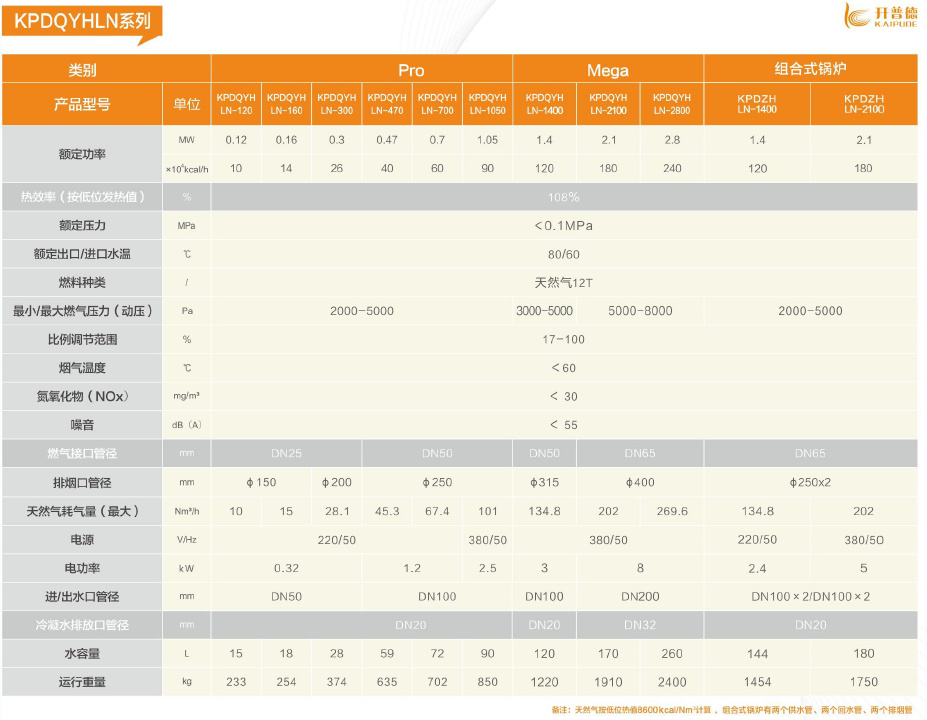This screenshot has width=927, height=720.
Task: Click the 0.32 kW power value
Action: (x=286, y=568)
